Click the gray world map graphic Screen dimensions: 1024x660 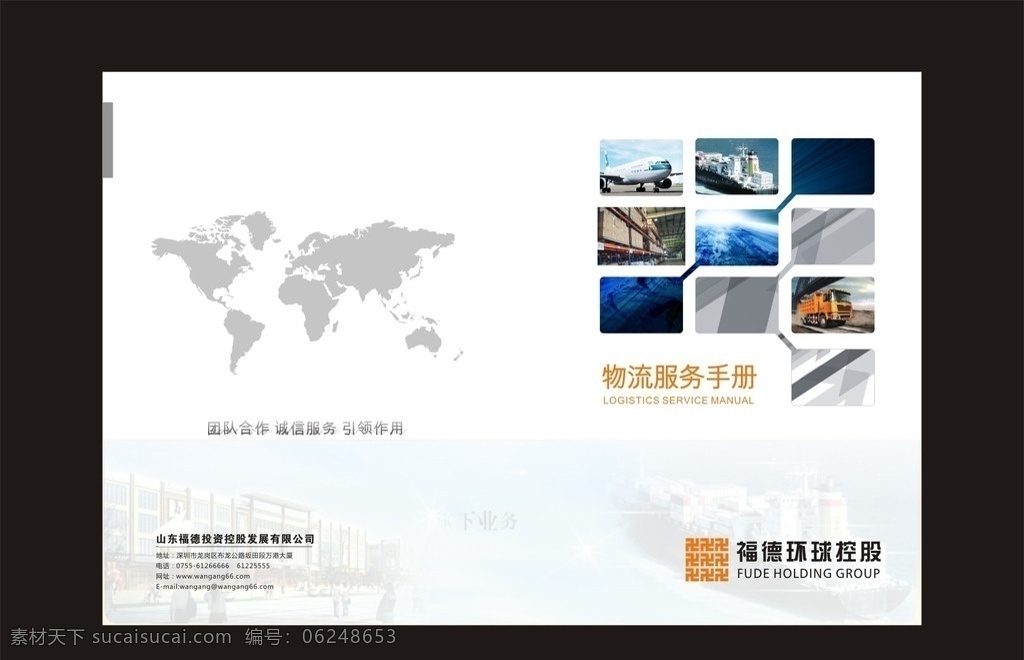point(307,292)
